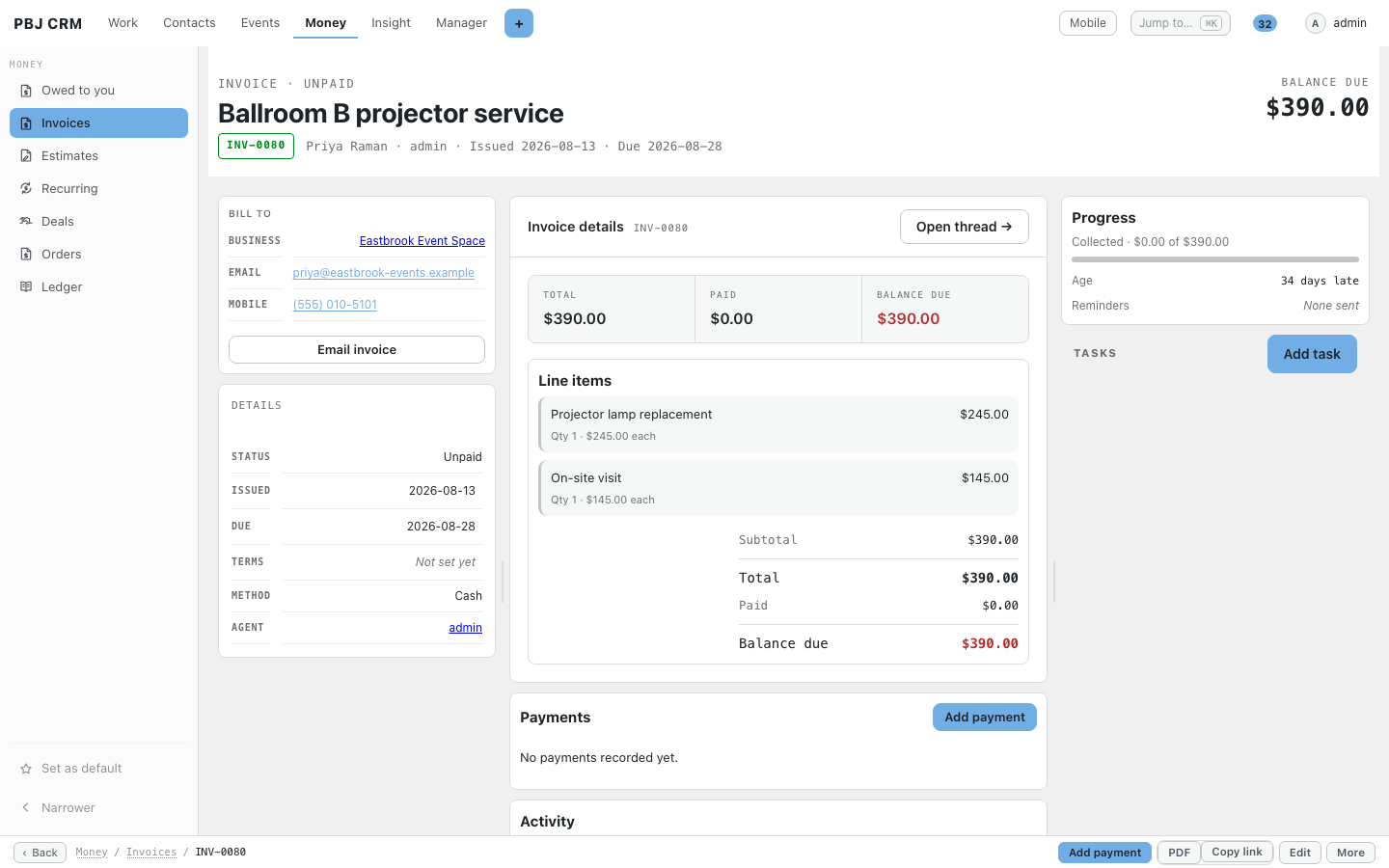Click the Narrower chevron icon
This screenshot has width=1389, height=868.
pos(26,808)
